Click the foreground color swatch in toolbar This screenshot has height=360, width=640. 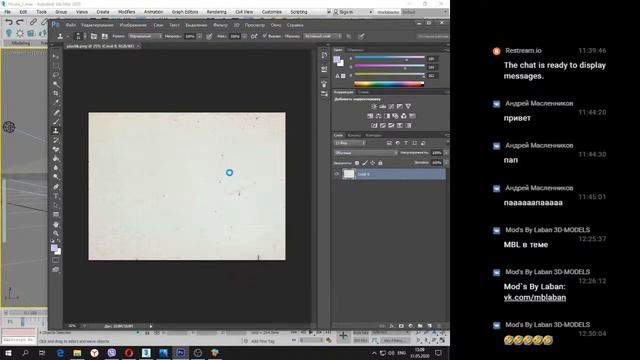54,248
